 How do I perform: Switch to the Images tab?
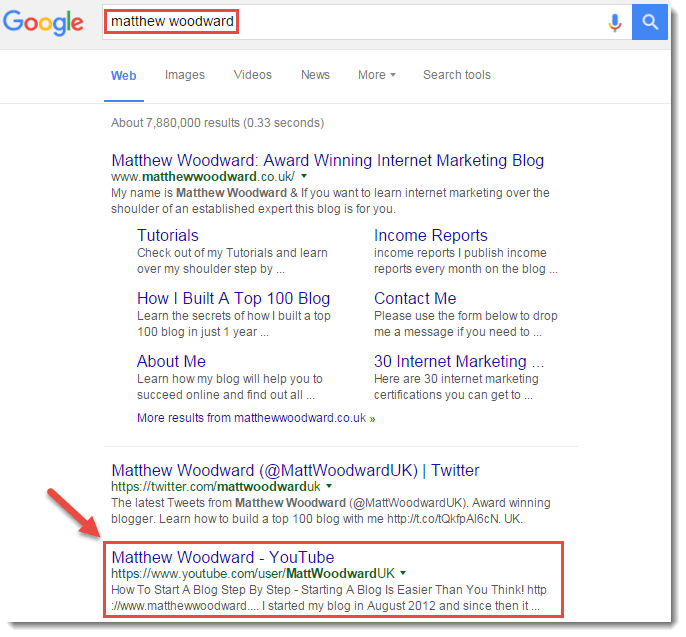click(x=185, y=75)
